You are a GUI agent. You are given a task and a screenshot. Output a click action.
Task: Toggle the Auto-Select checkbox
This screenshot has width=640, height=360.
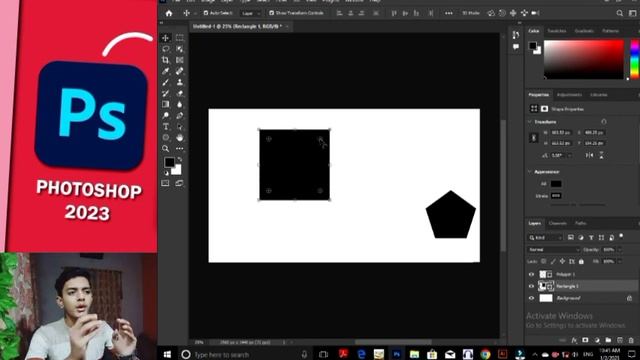(206, 13)
